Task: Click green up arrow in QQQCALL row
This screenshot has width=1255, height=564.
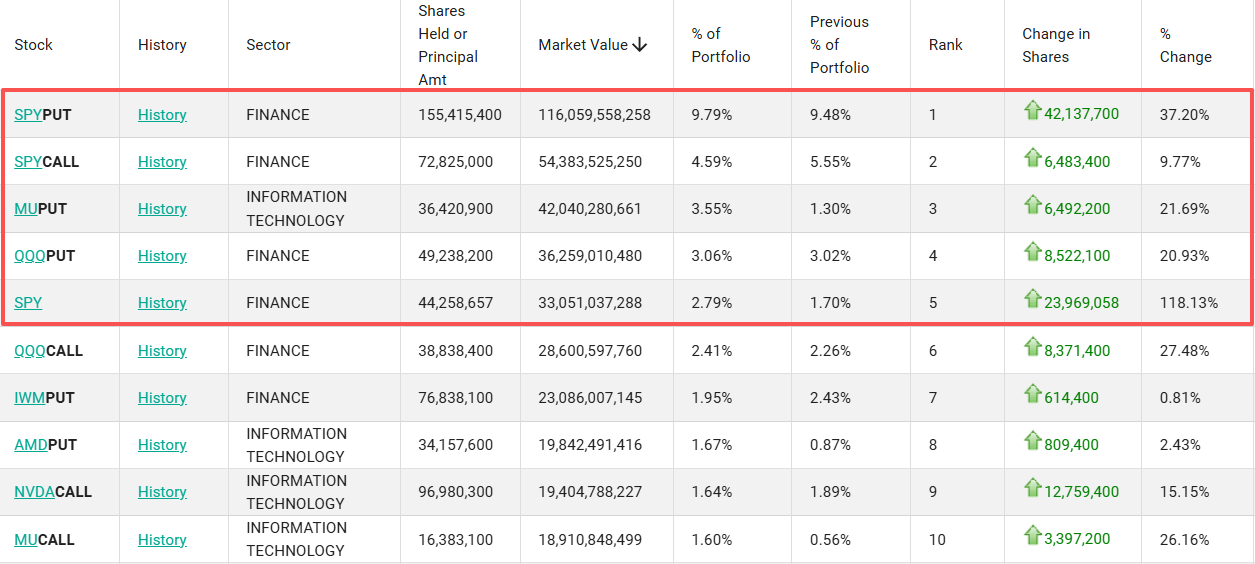Action: [x=1032, y=347]
